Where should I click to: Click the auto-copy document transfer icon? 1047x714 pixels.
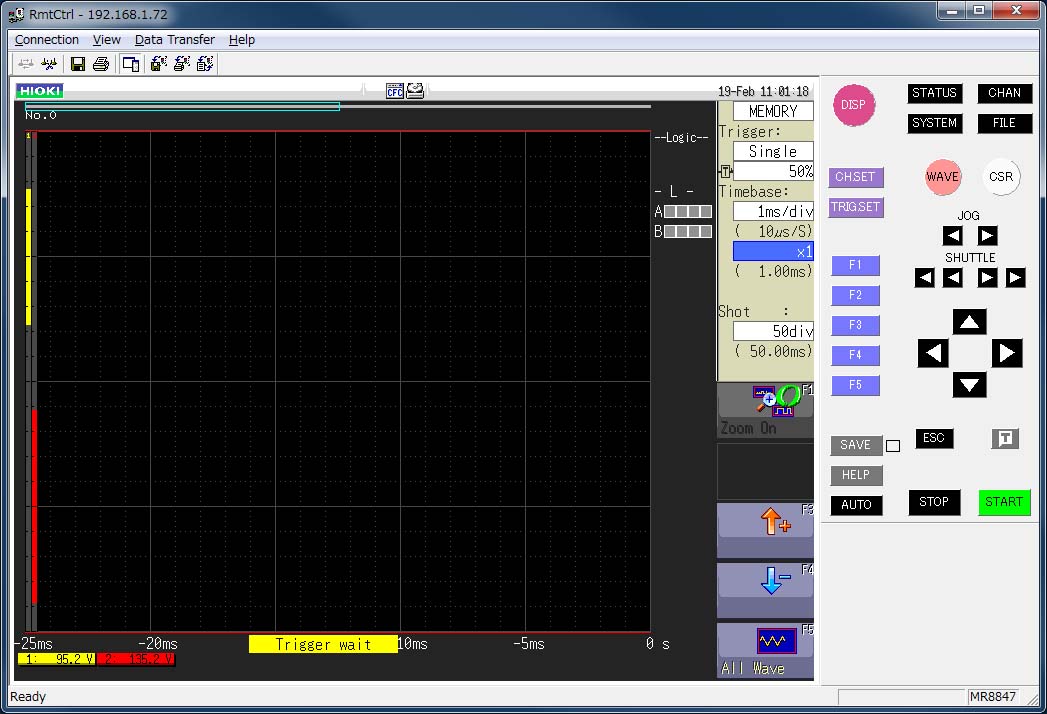[205, 63]
